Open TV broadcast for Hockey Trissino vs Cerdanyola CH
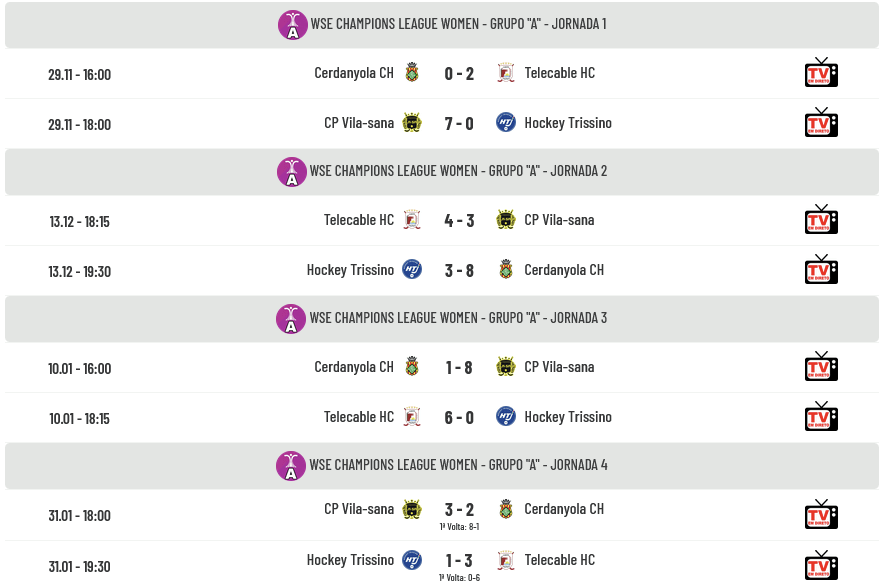The width and height of the screenshot is (883, 588). point(821,270)
